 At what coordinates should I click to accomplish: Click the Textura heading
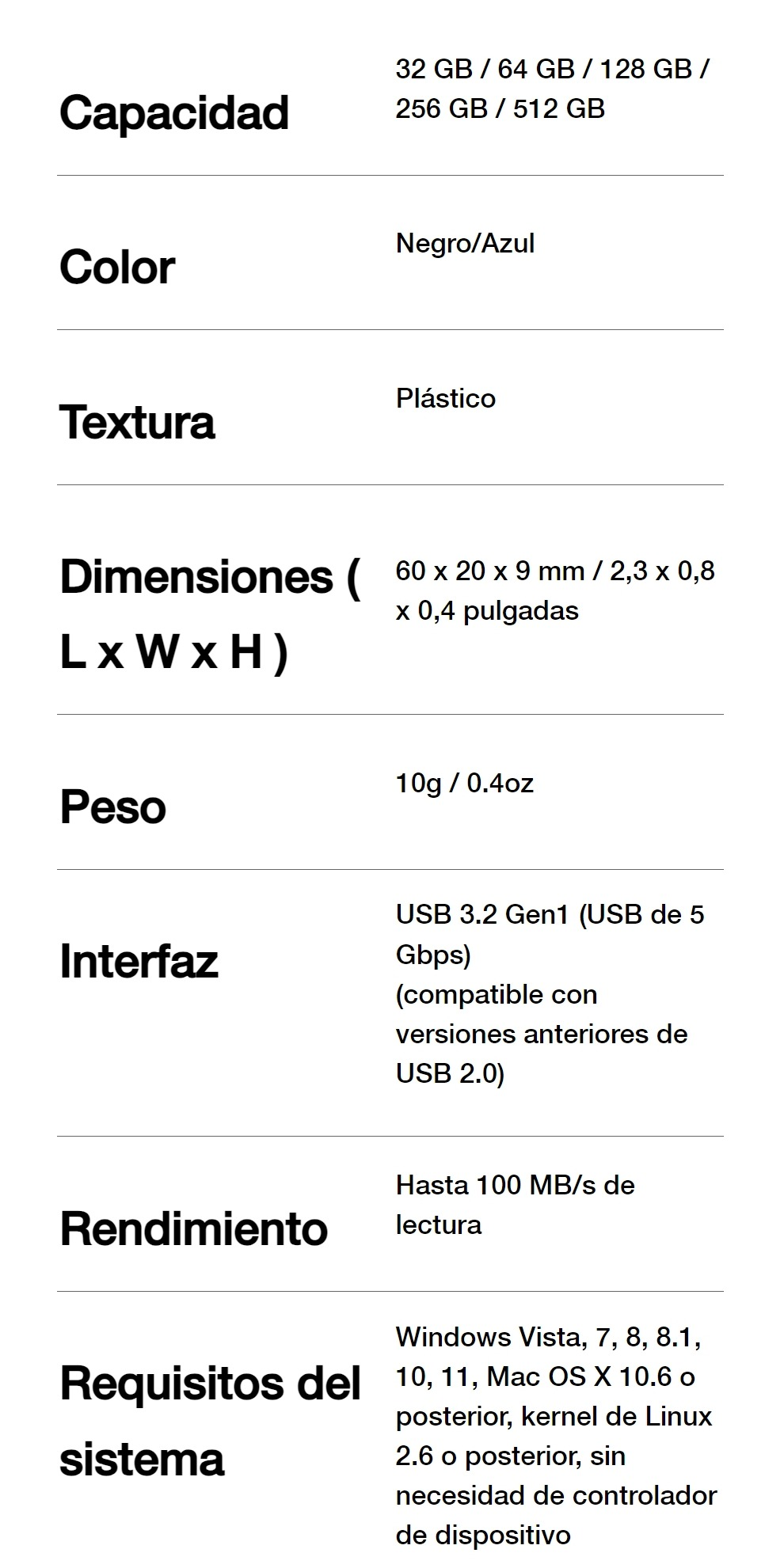[137, 422]
